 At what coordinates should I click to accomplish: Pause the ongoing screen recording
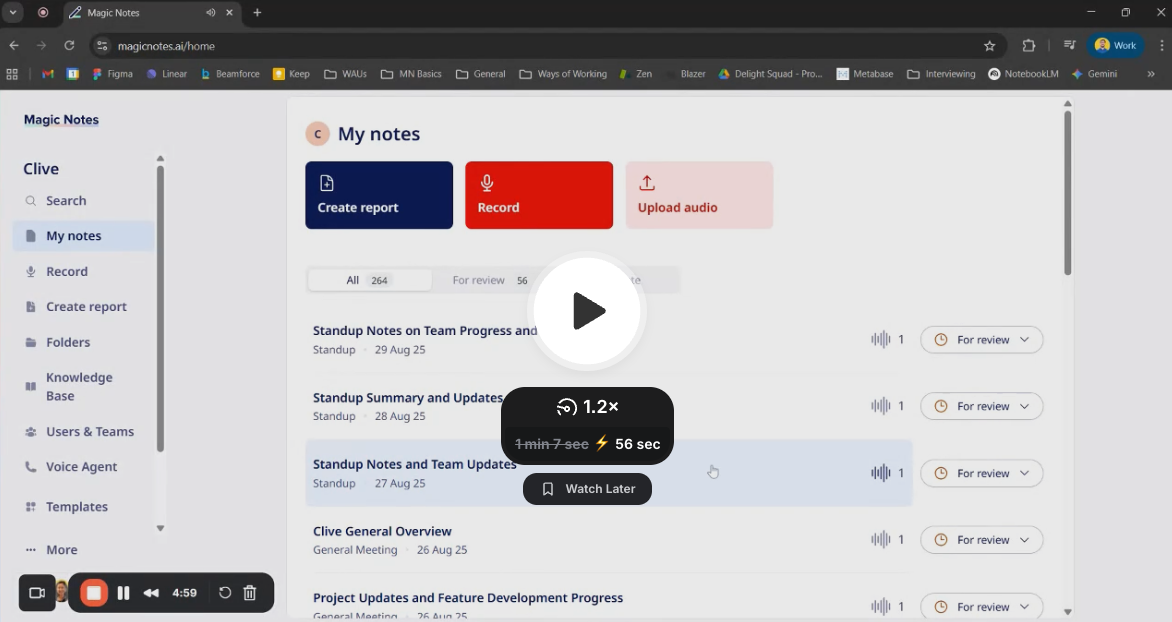tap(123, 592)
